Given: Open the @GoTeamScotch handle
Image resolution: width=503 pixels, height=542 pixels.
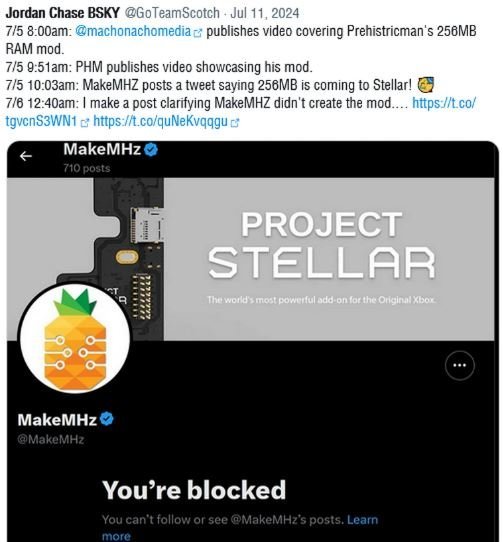Looking at the screenshot, I should point(172,13).
